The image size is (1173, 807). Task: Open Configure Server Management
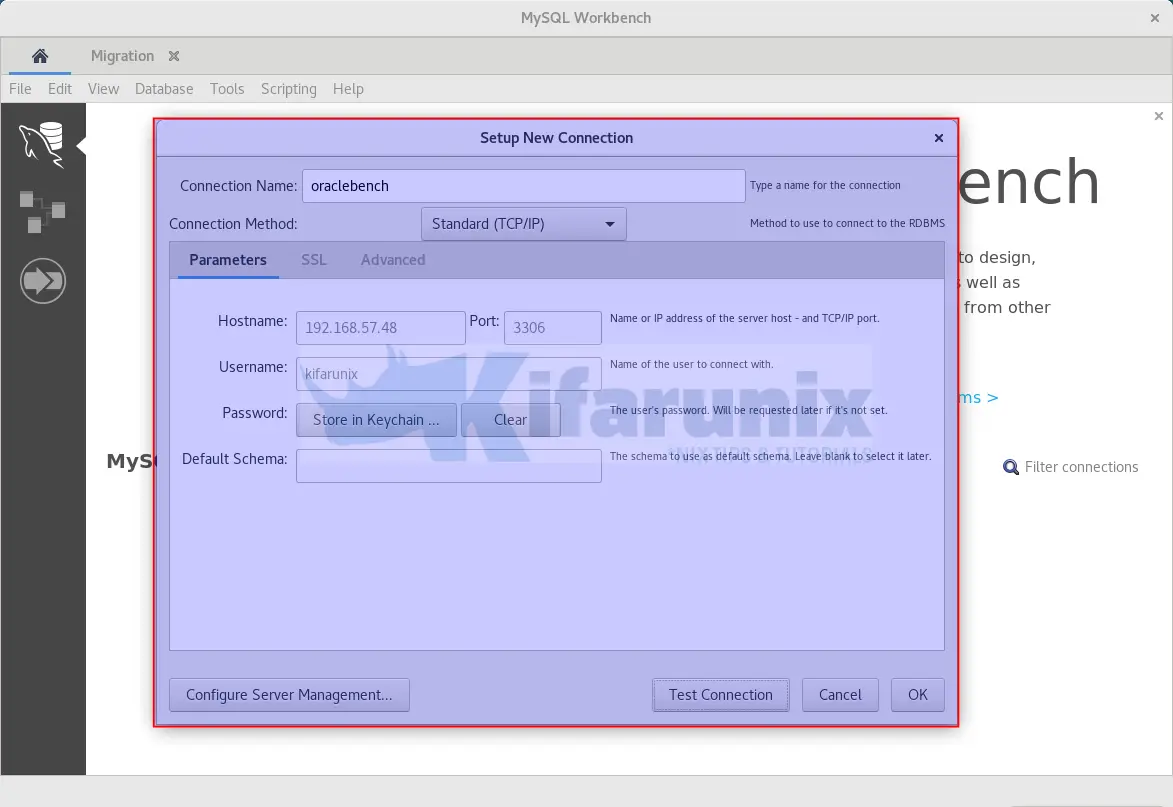[289, 695]
